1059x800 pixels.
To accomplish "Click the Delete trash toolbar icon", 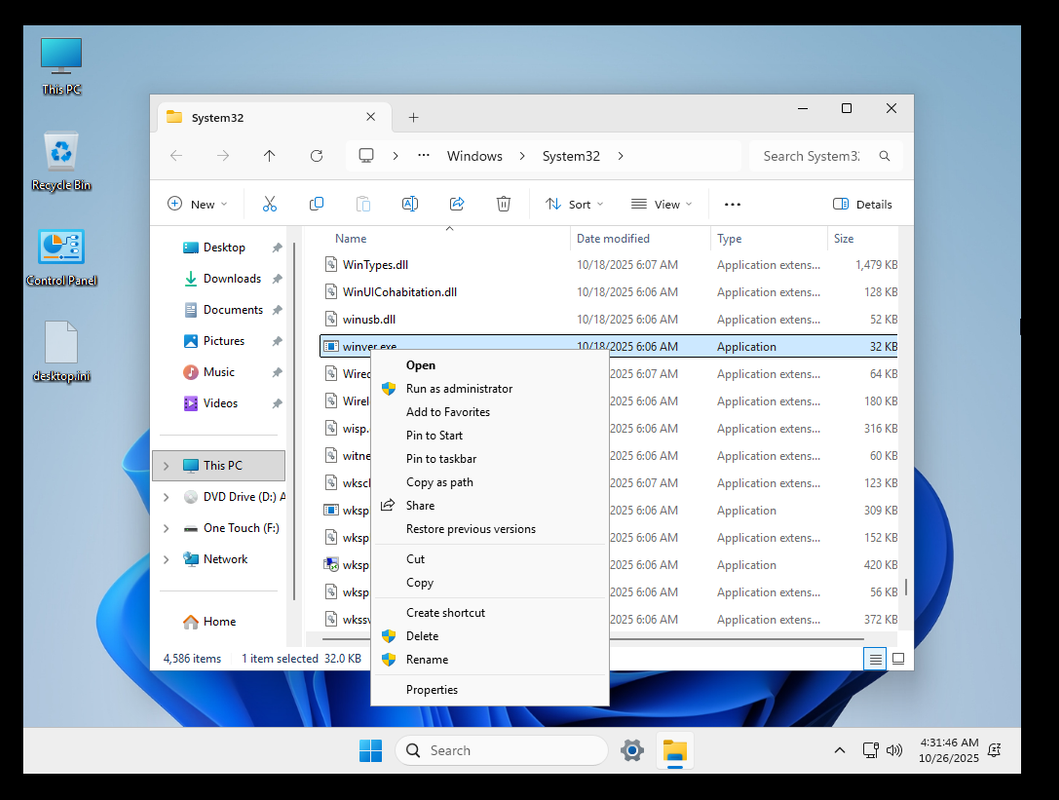I will (x=504, y=204).
